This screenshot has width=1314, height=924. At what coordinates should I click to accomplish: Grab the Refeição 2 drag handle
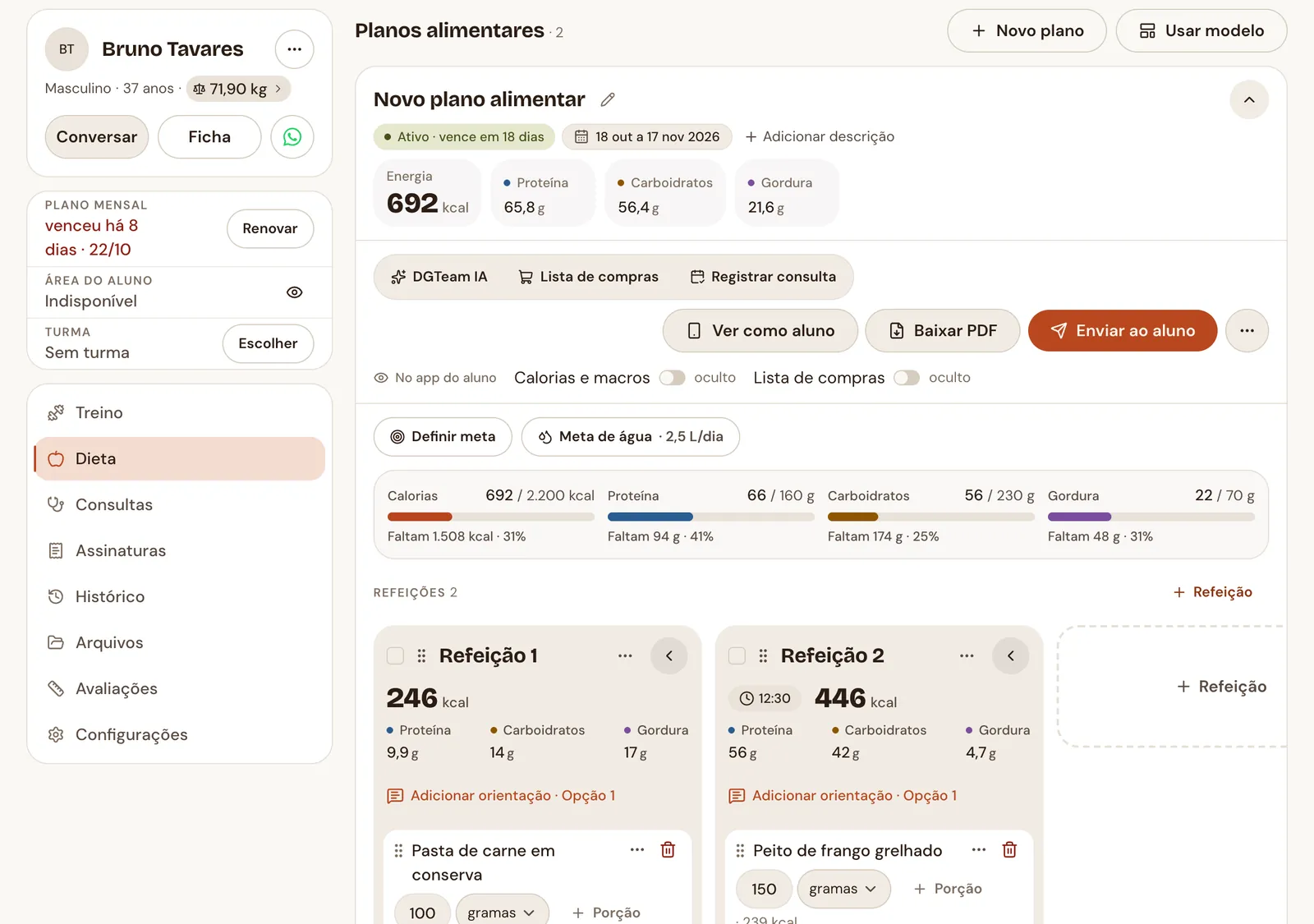pos(763,655)
